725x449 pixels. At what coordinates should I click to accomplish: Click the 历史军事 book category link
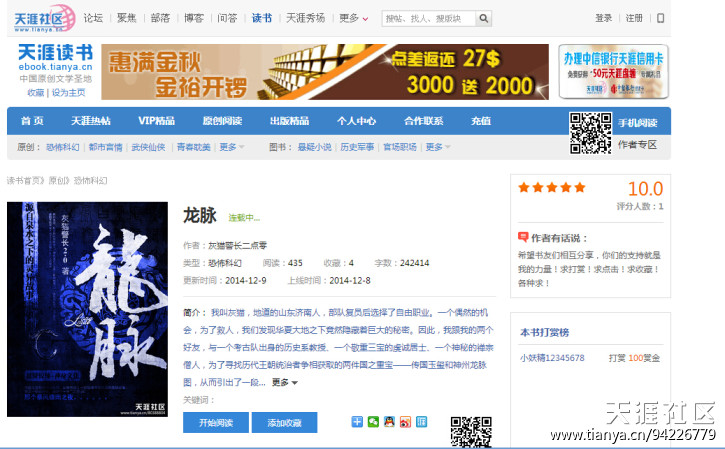point(357,147)
